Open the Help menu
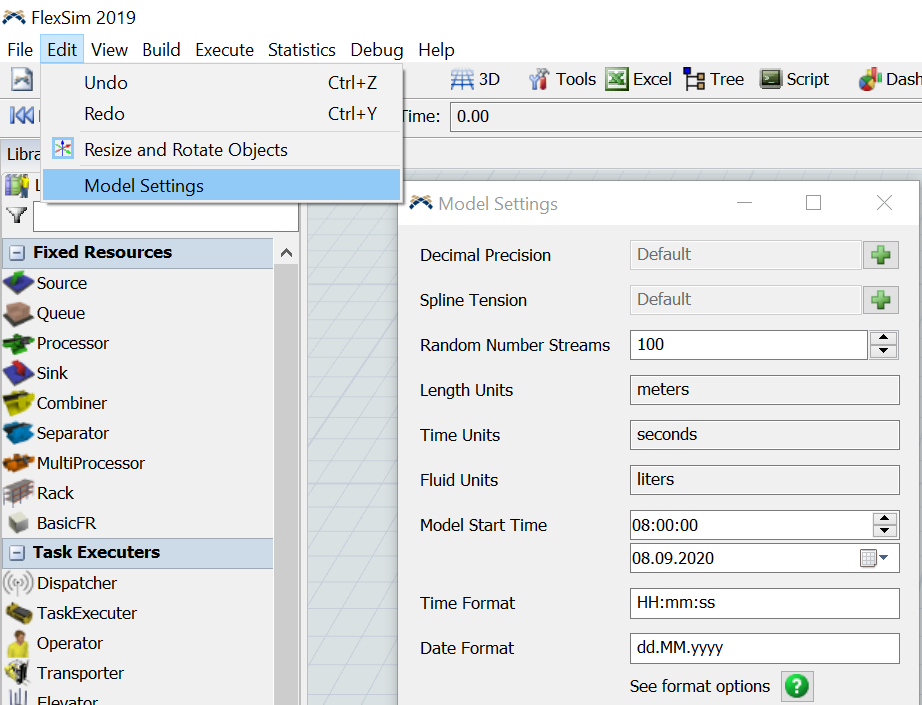 436,50
